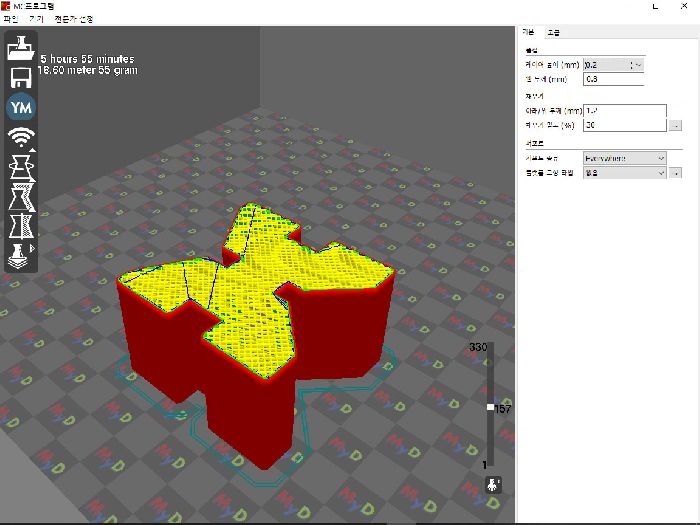This screenshot has height=525, width=700.
Task: Click the YM share icon
Action: click(x=21, y=108)
